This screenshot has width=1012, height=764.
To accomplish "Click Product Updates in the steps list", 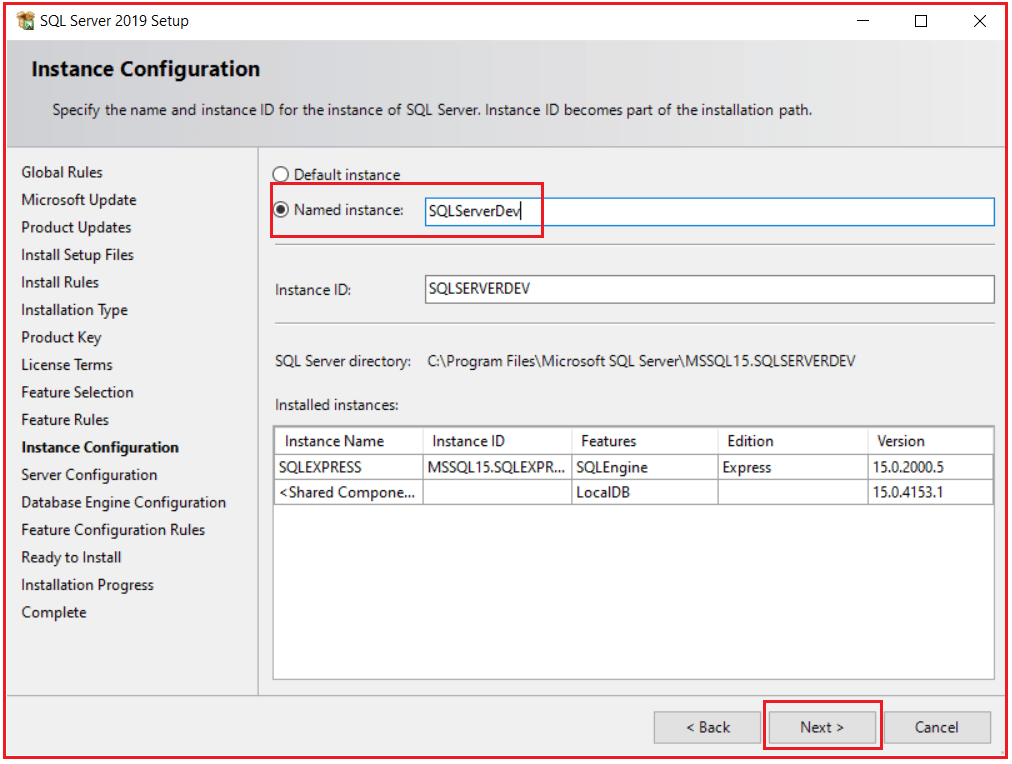I will click(x=76, y=227).
